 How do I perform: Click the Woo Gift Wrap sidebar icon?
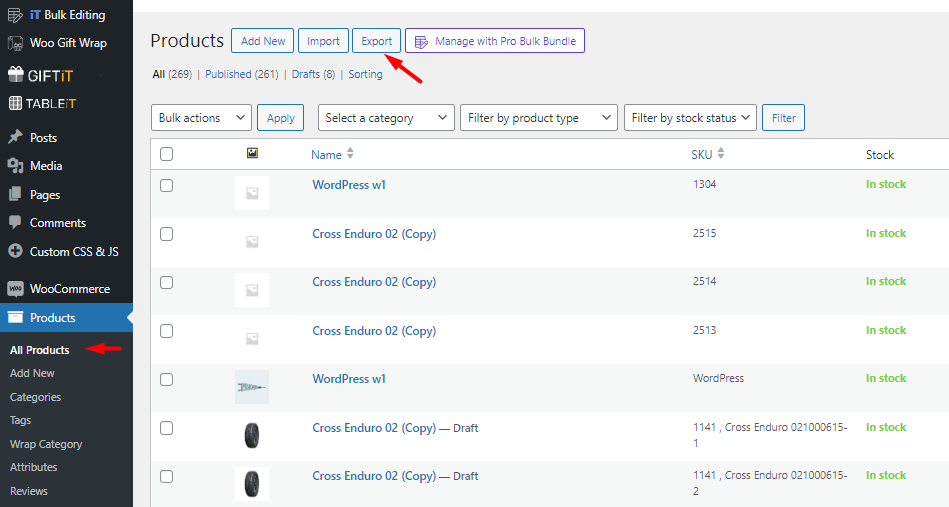(x=15, y=44)
